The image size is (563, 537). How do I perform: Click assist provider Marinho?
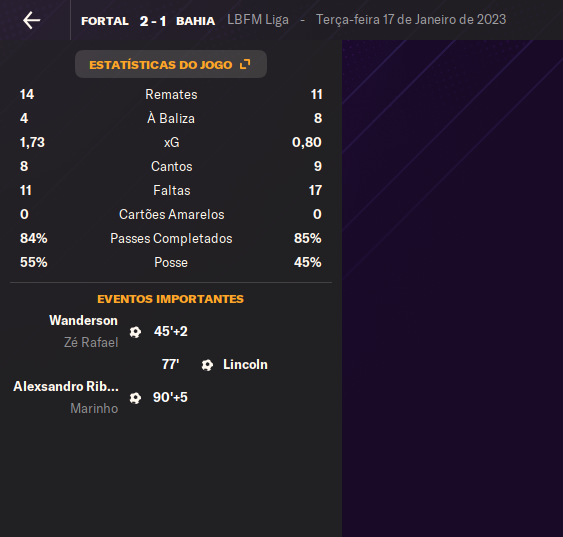pyautogui.click(x=94, y=408)
